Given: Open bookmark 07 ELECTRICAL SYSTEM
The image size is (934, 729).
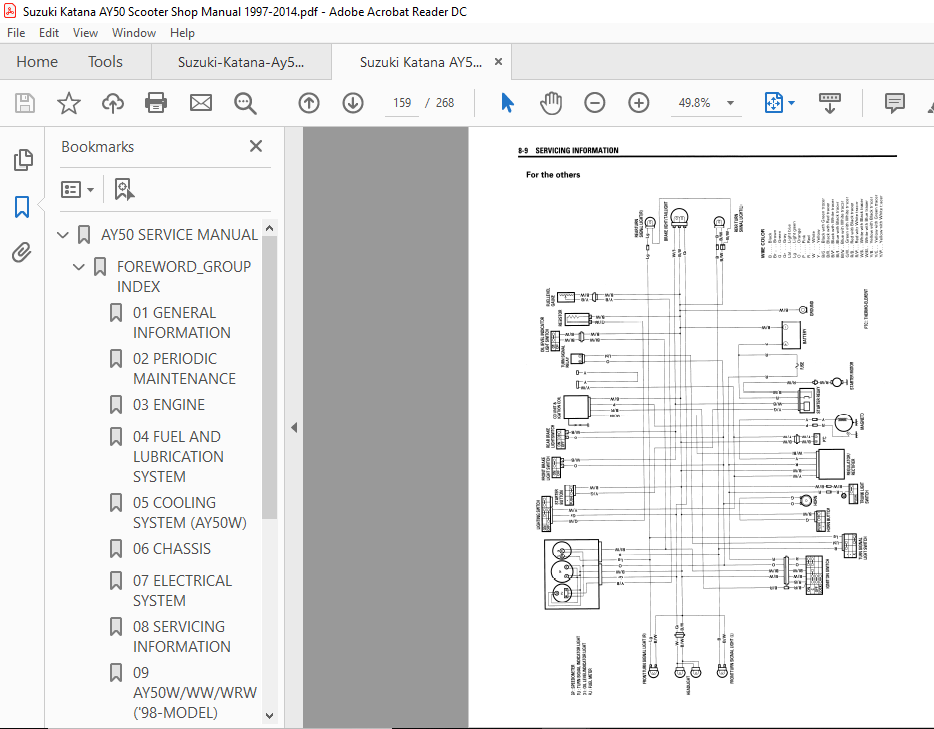Looking at the screenshot, I should (x=182, y=590).
